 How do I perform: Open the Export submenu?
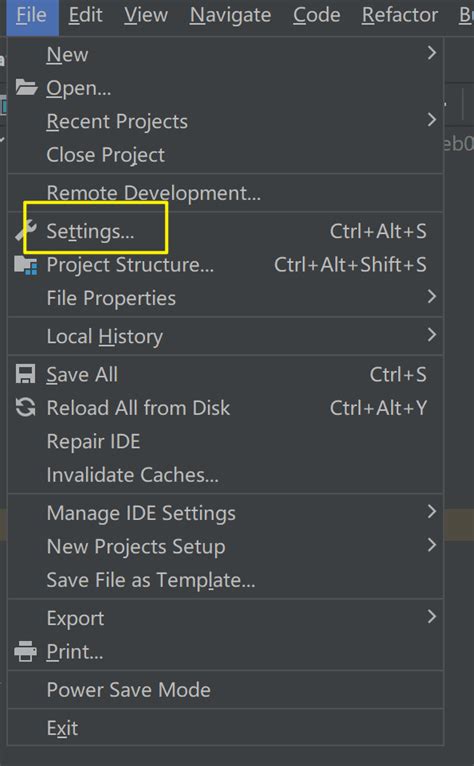click(225, 618)
